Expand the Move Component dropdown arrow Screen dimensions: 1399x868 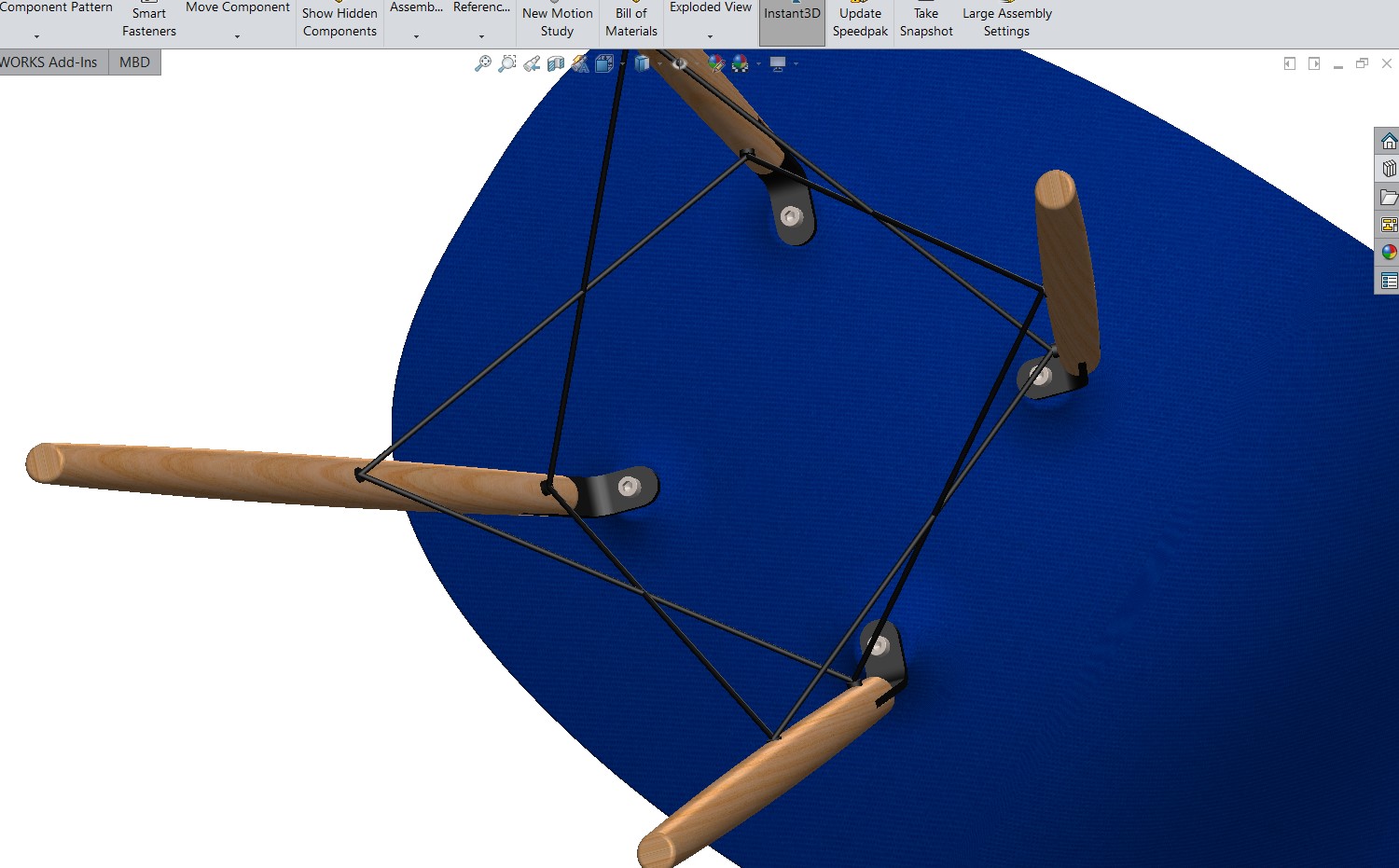point(238,36)
